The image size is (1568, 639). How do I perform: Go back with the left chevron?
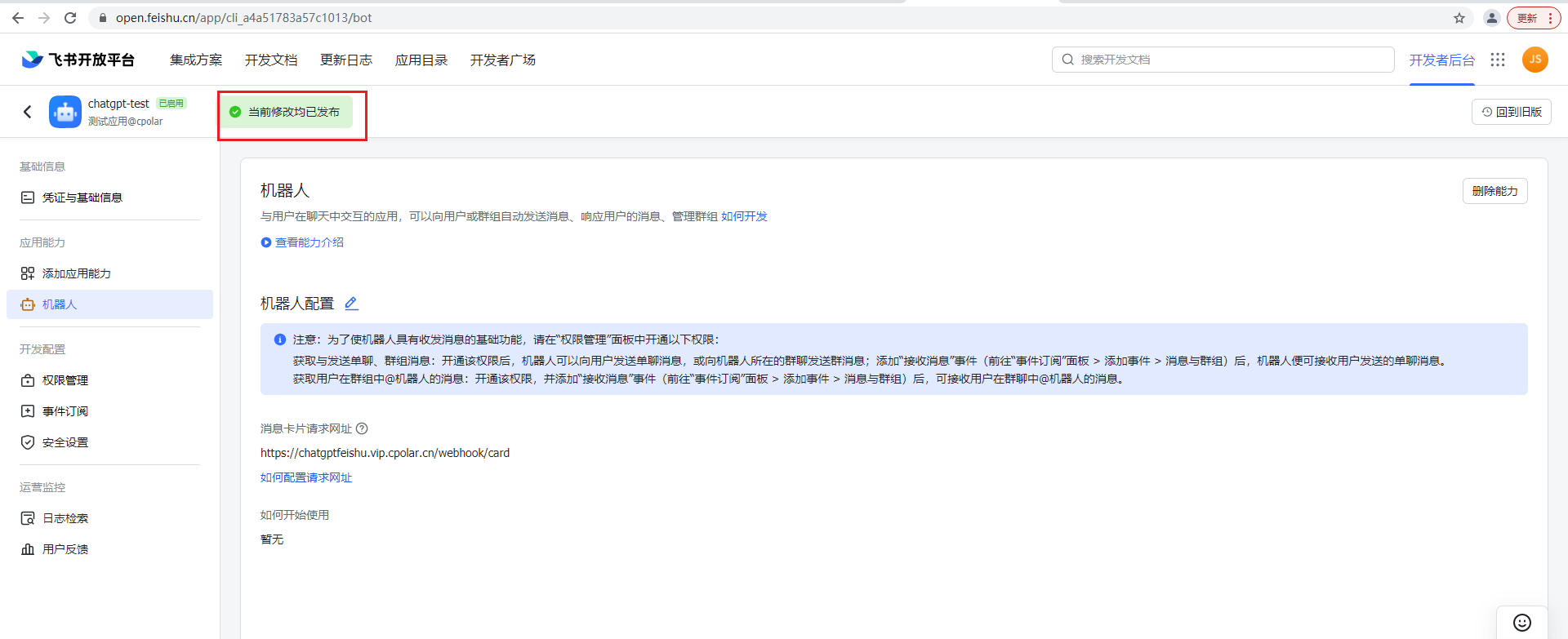tap(28, 112)
